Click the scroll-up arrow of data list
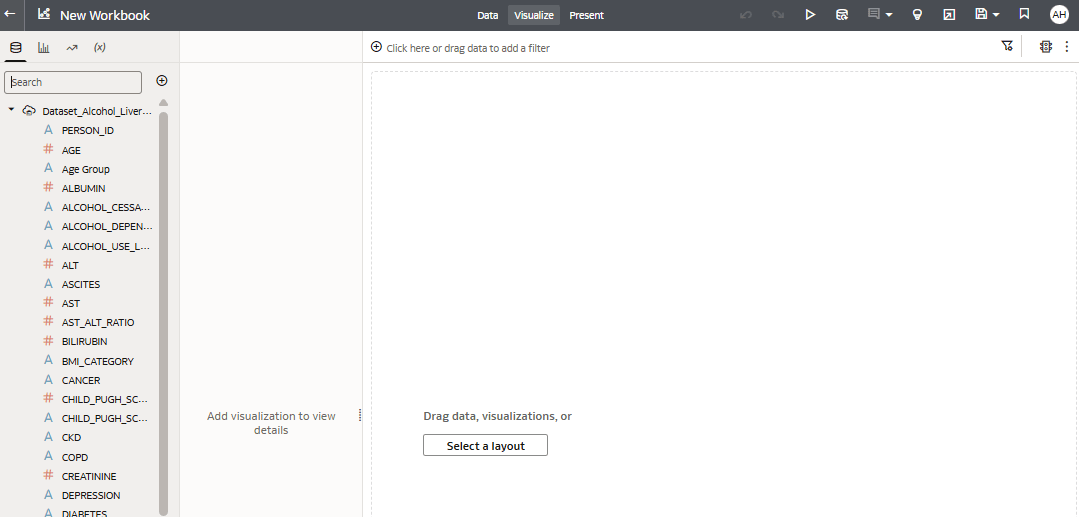1079x517 pixels. [163, 103]
